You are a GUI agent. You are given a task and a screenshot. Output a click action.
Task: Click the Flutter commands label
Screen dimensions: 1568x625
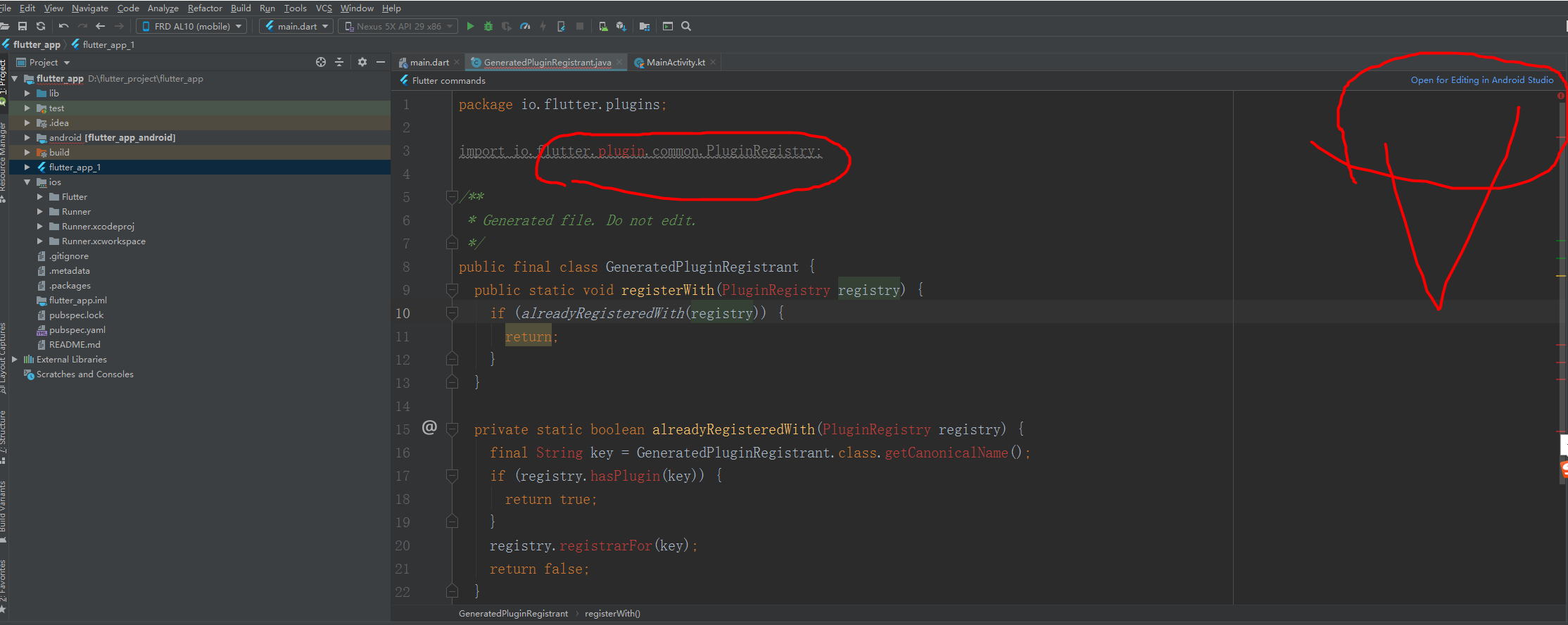click(448, 80)
